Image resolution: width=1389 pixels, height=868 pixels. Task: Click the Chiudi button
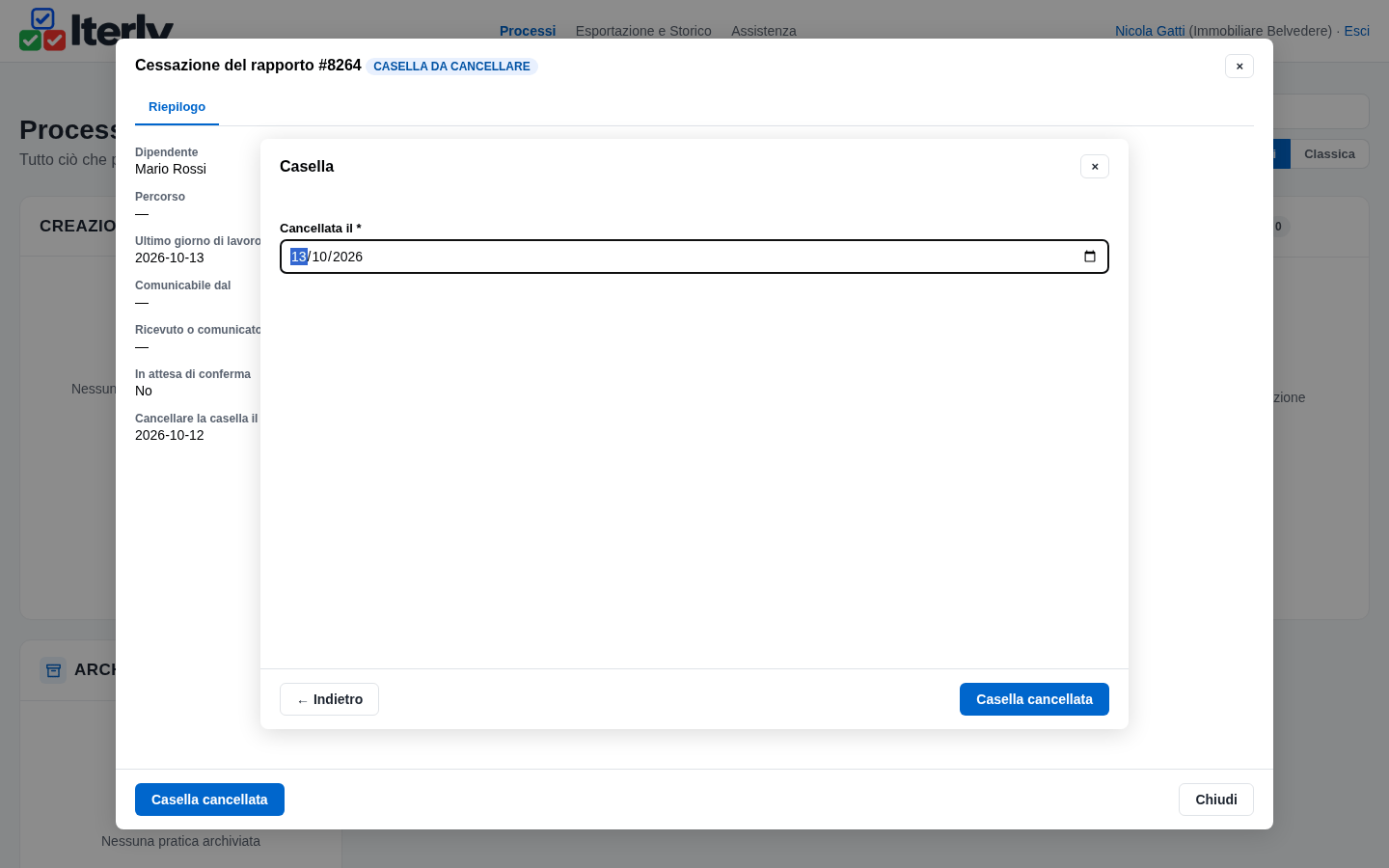(1216, 800)
